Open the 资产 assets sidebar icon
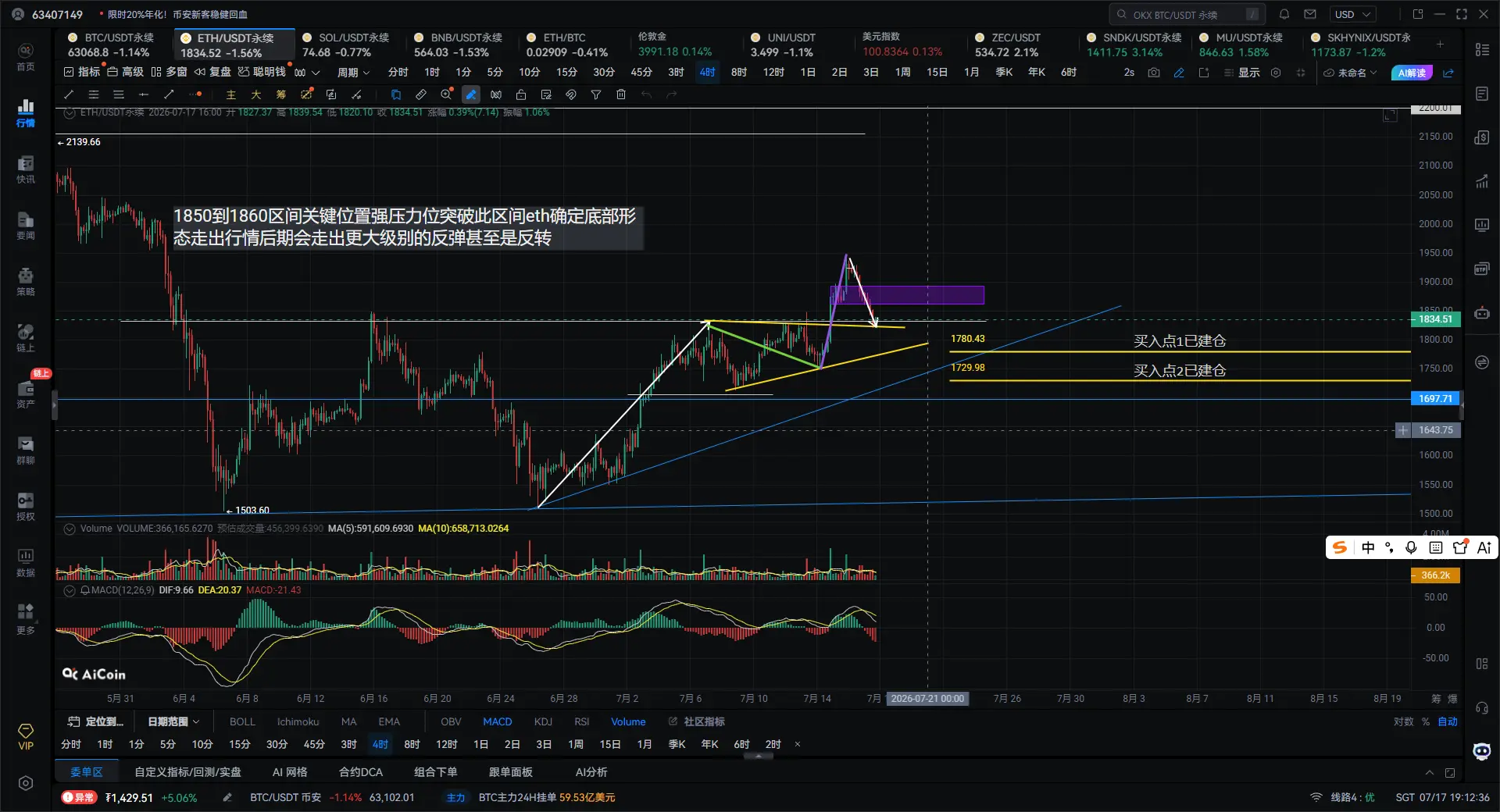1500x812 pixels. (x=26, y=394)
